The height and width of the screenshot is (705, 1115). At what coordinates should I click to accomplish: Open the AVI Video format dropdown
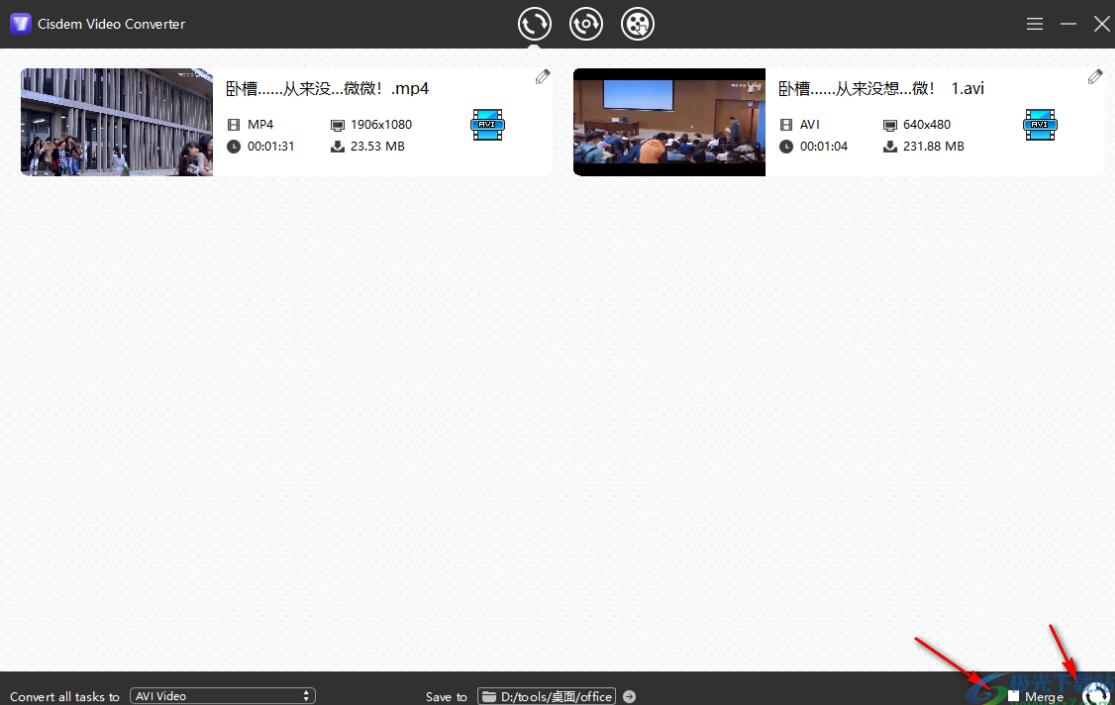[223, 696]
